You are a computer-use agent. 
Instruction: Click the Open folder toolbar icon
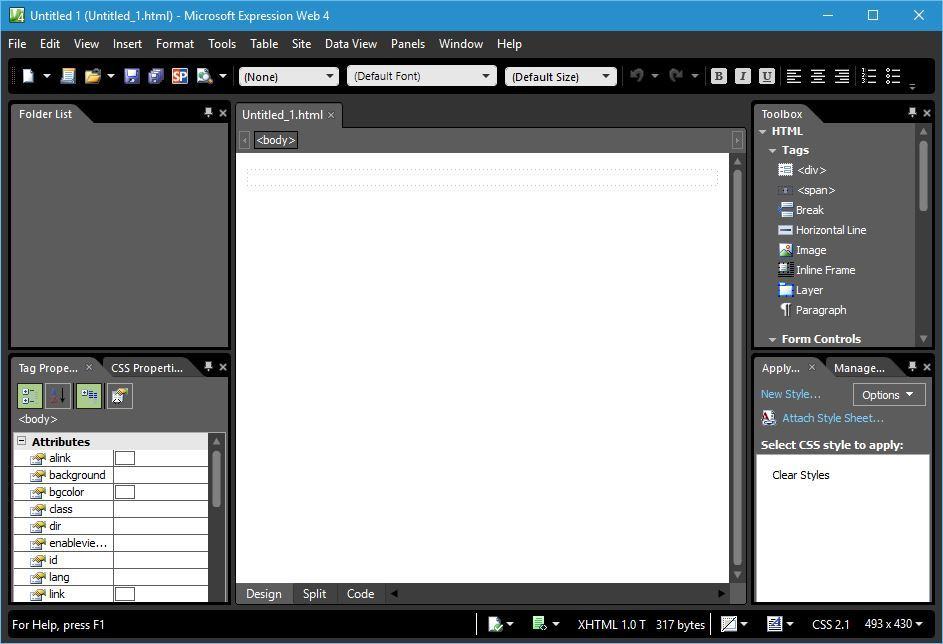click(x=93, y=76)
